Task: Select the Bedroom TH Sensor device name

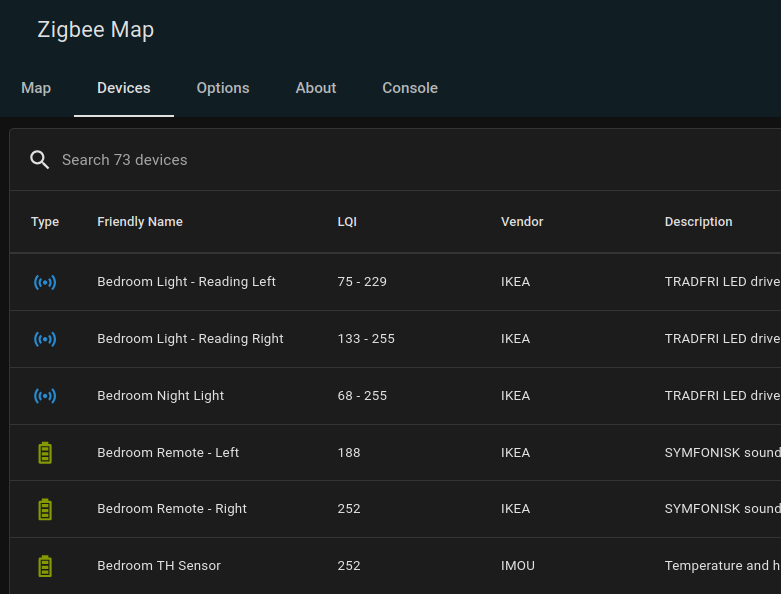Action: (159, 566)
